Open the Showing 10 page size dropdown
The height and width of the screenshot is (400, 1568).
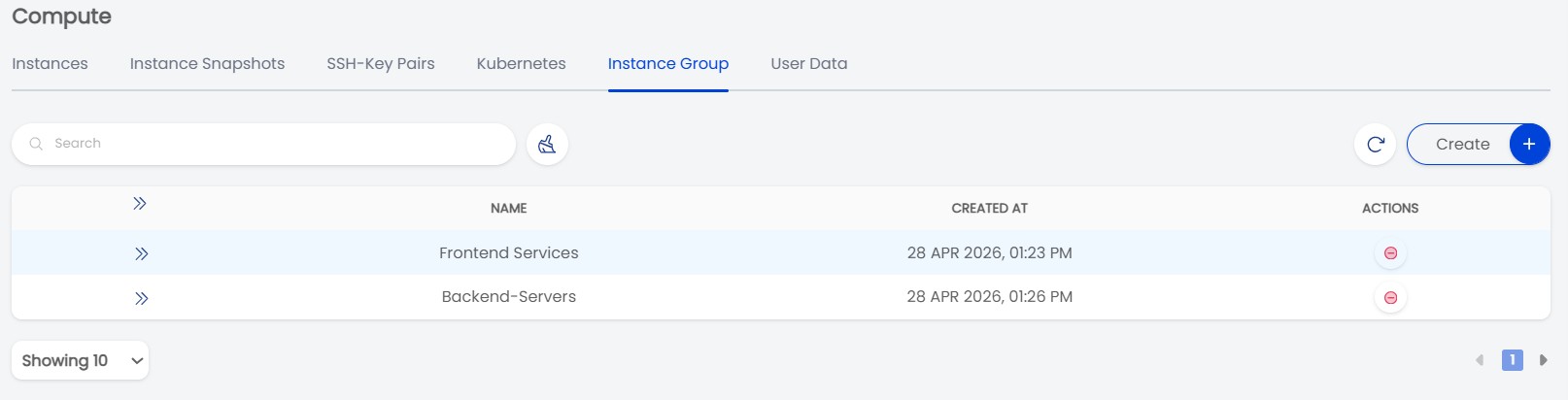tap(81, 360)
